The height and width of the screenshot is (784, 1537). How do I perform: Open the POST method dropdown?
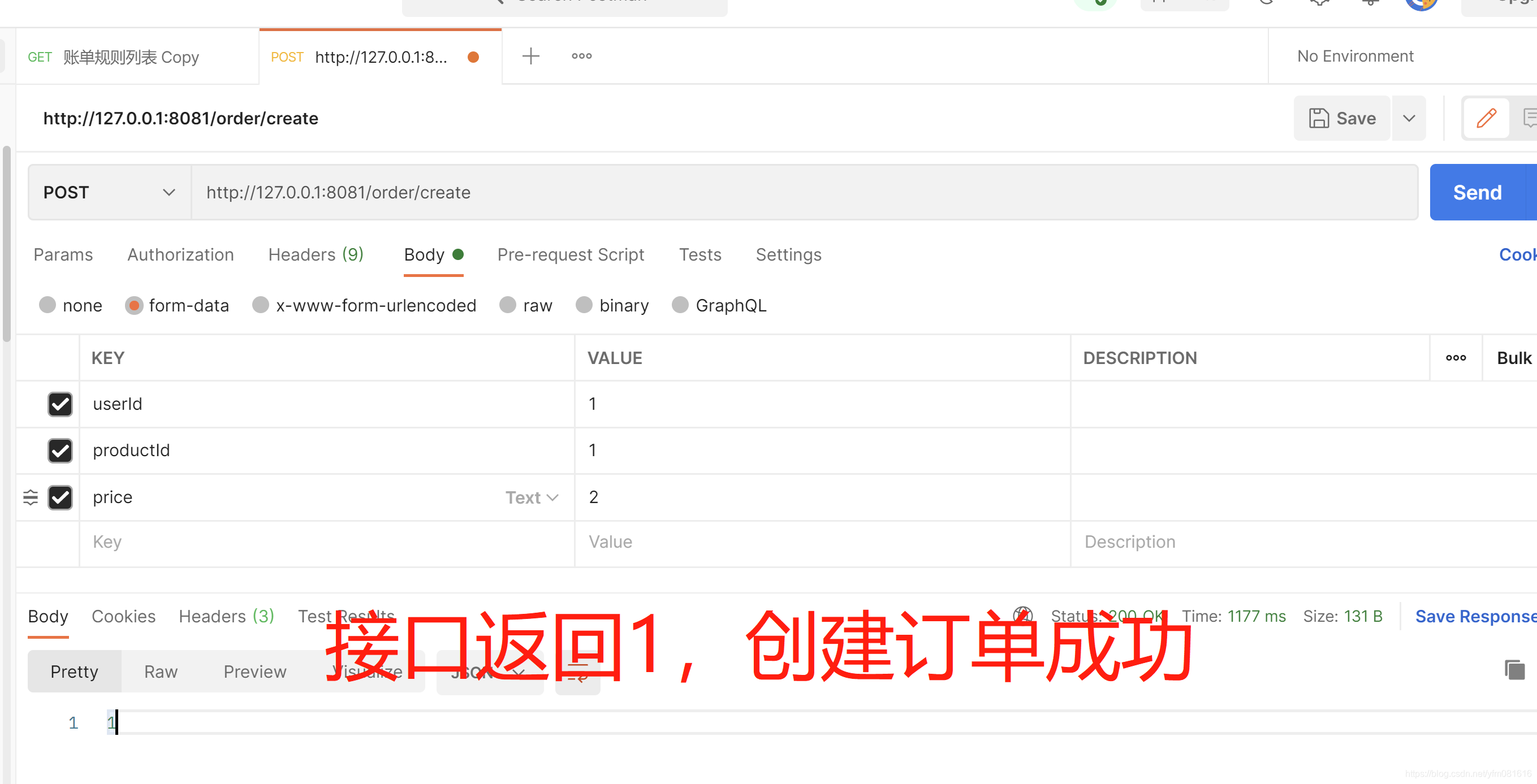107,192
